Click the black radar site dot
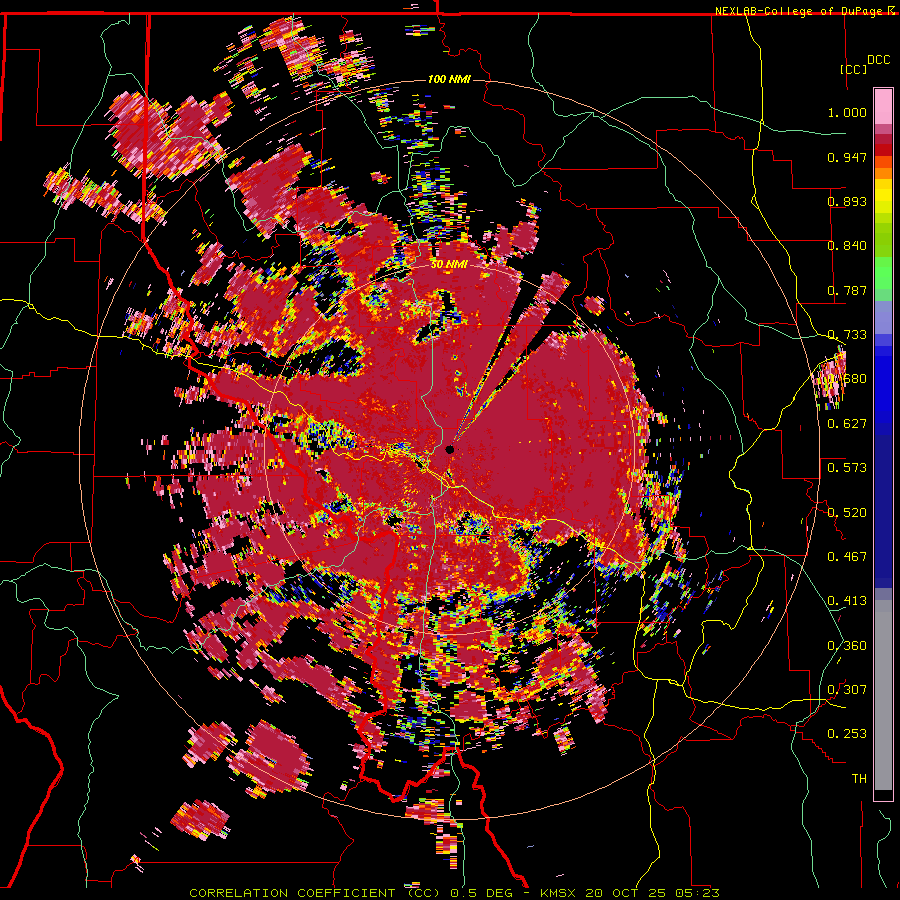 (x=449, y=449)
